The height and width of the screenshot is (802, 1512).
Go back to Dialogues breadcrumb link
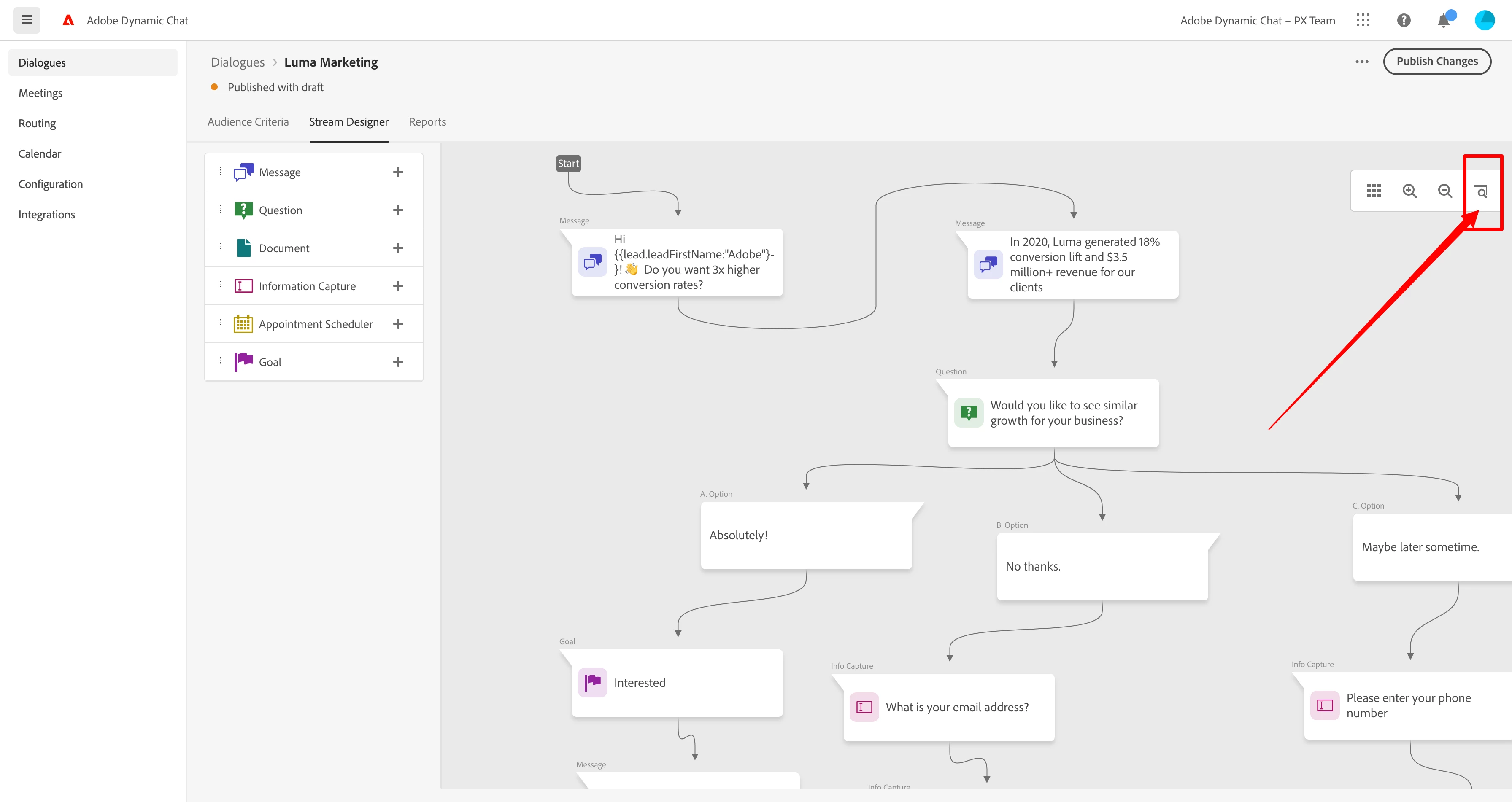(x=238, y=62)
